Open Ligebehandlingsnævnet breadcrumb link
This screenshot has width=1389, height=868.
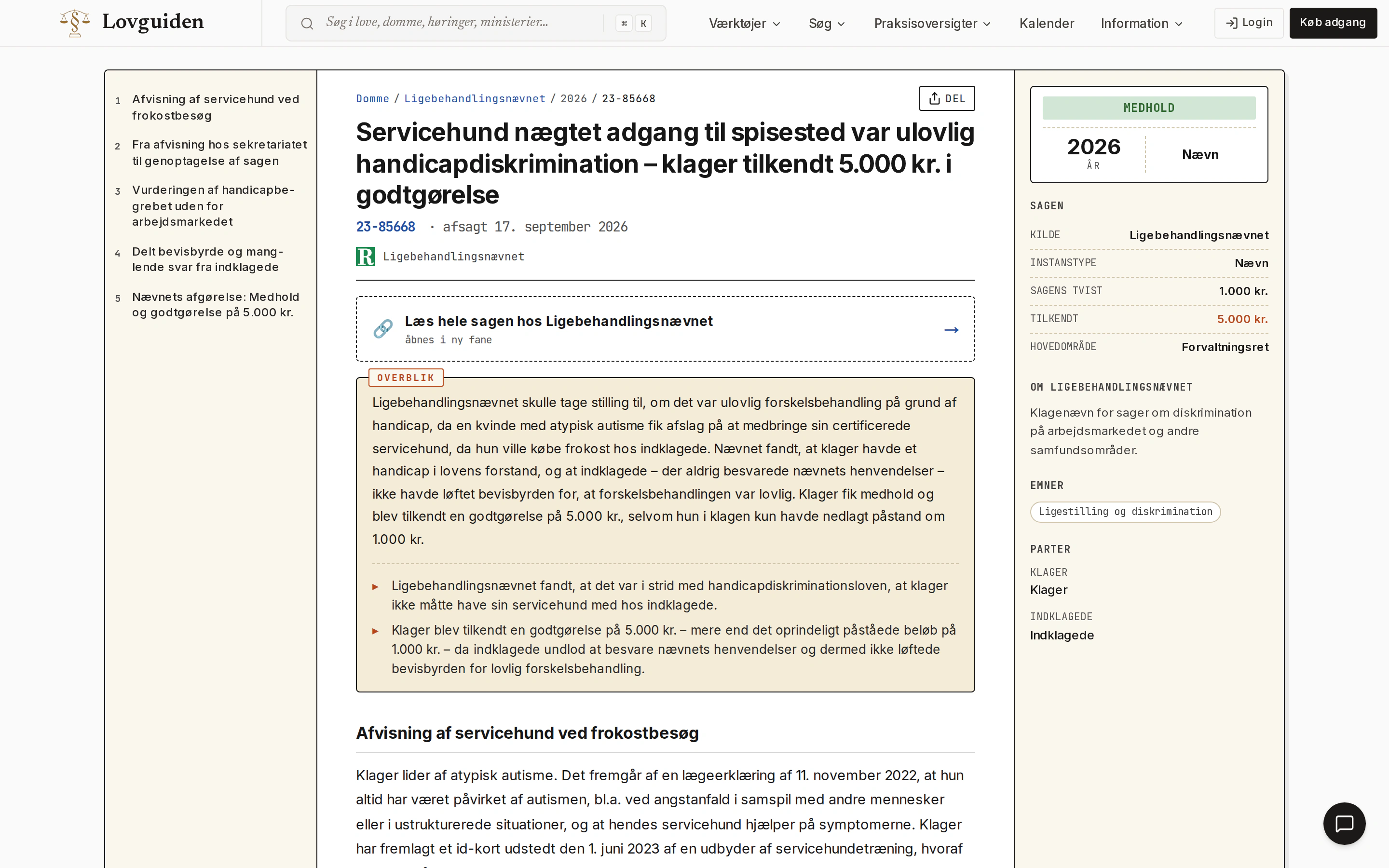(475, 99)
